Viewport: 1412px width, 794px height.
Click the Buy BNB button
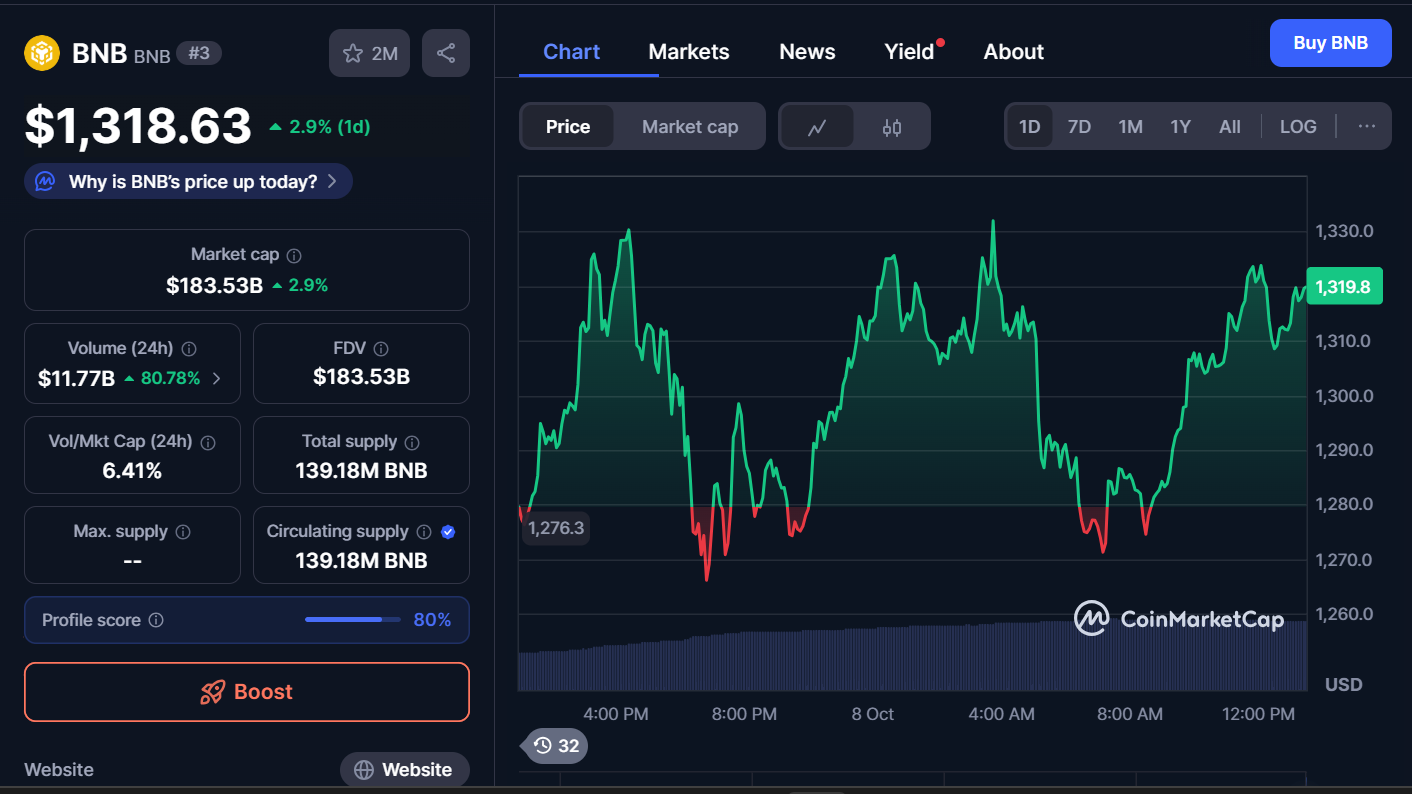(1330, 43)
